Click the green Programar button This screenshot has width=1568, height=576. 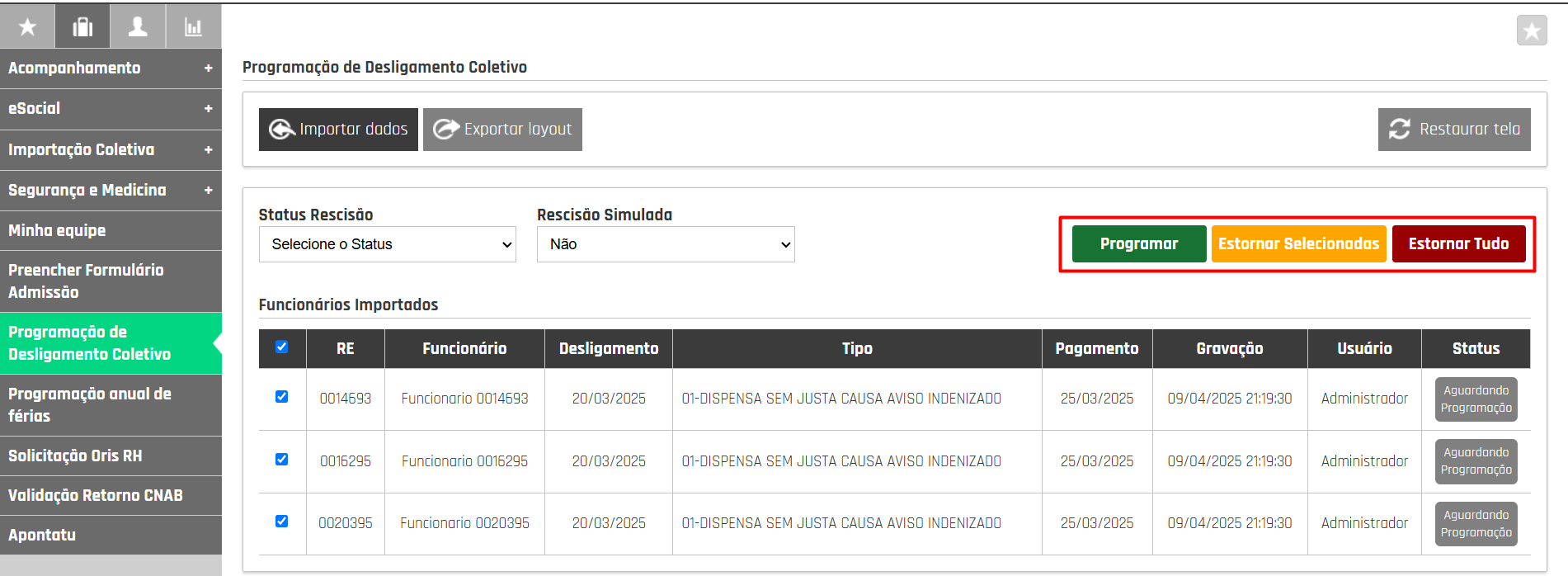click(x=1139, y=244)
